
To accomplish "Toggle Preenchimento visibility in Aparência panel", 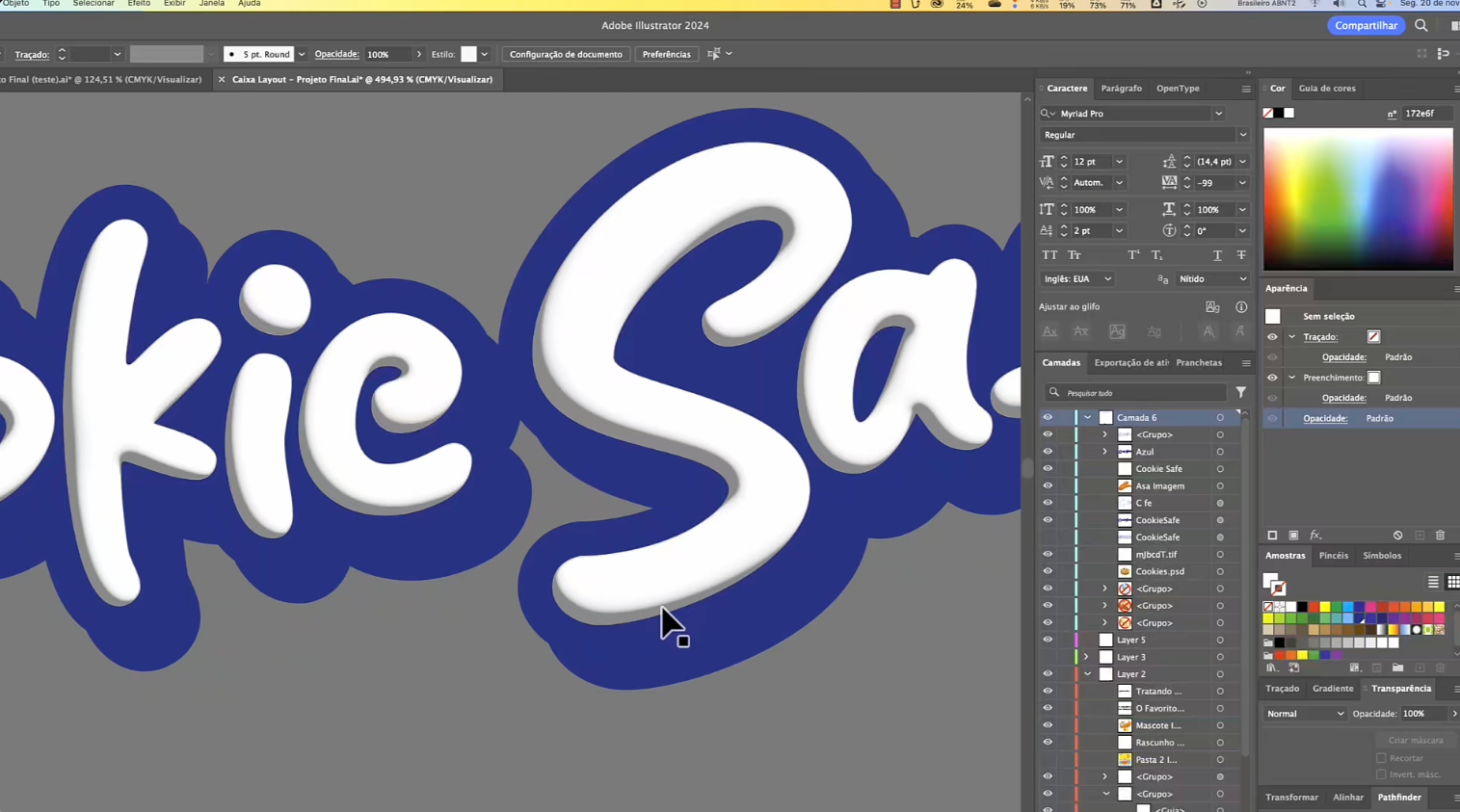I will coord(1272,378).
